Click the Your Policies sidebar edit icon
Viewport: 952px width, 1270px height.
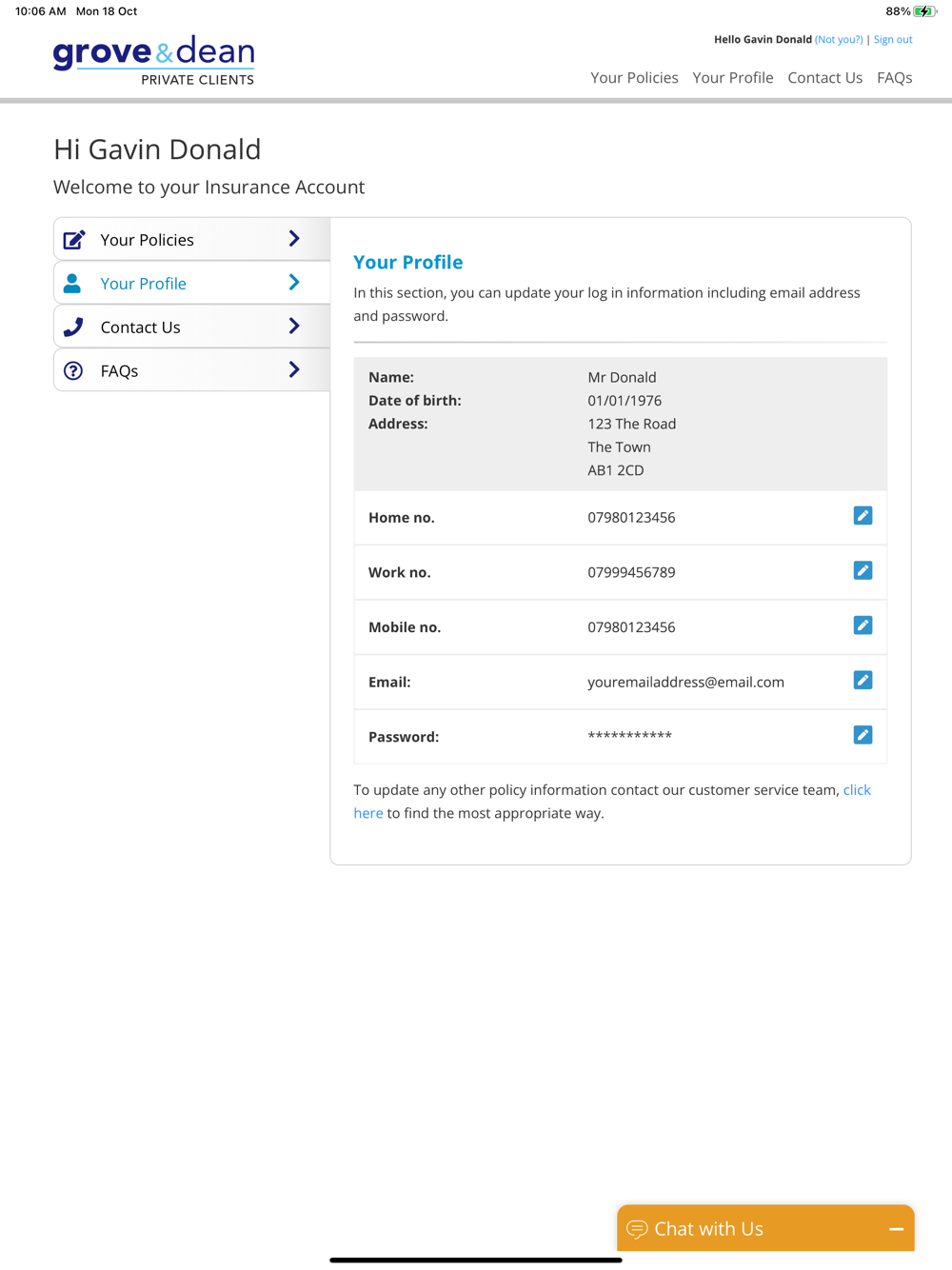pyautogui.click(x=74, y=240)
